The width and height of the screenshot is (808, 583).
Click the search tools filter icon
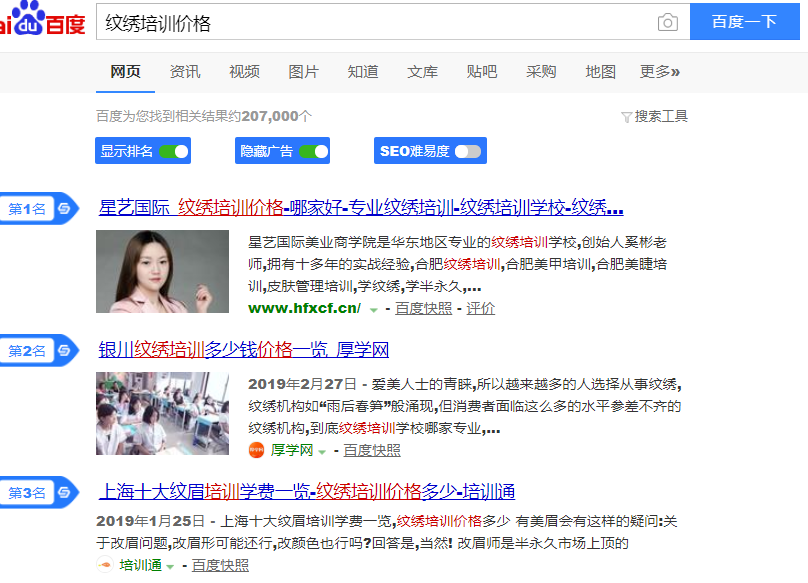click(626, 117)
